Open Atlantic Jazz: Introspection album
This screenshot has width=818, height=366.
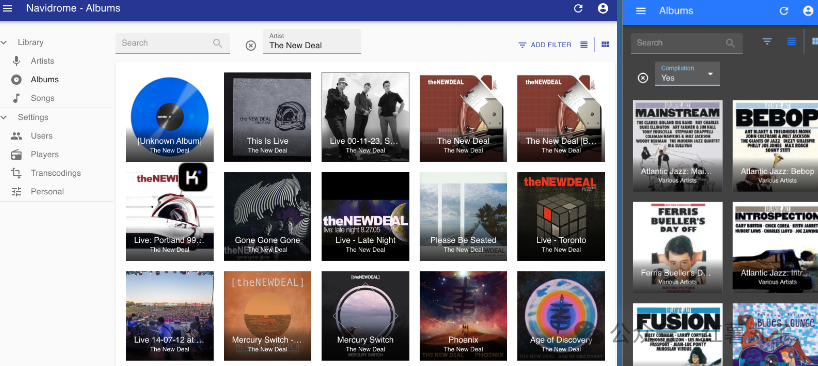tap(775, 248)
